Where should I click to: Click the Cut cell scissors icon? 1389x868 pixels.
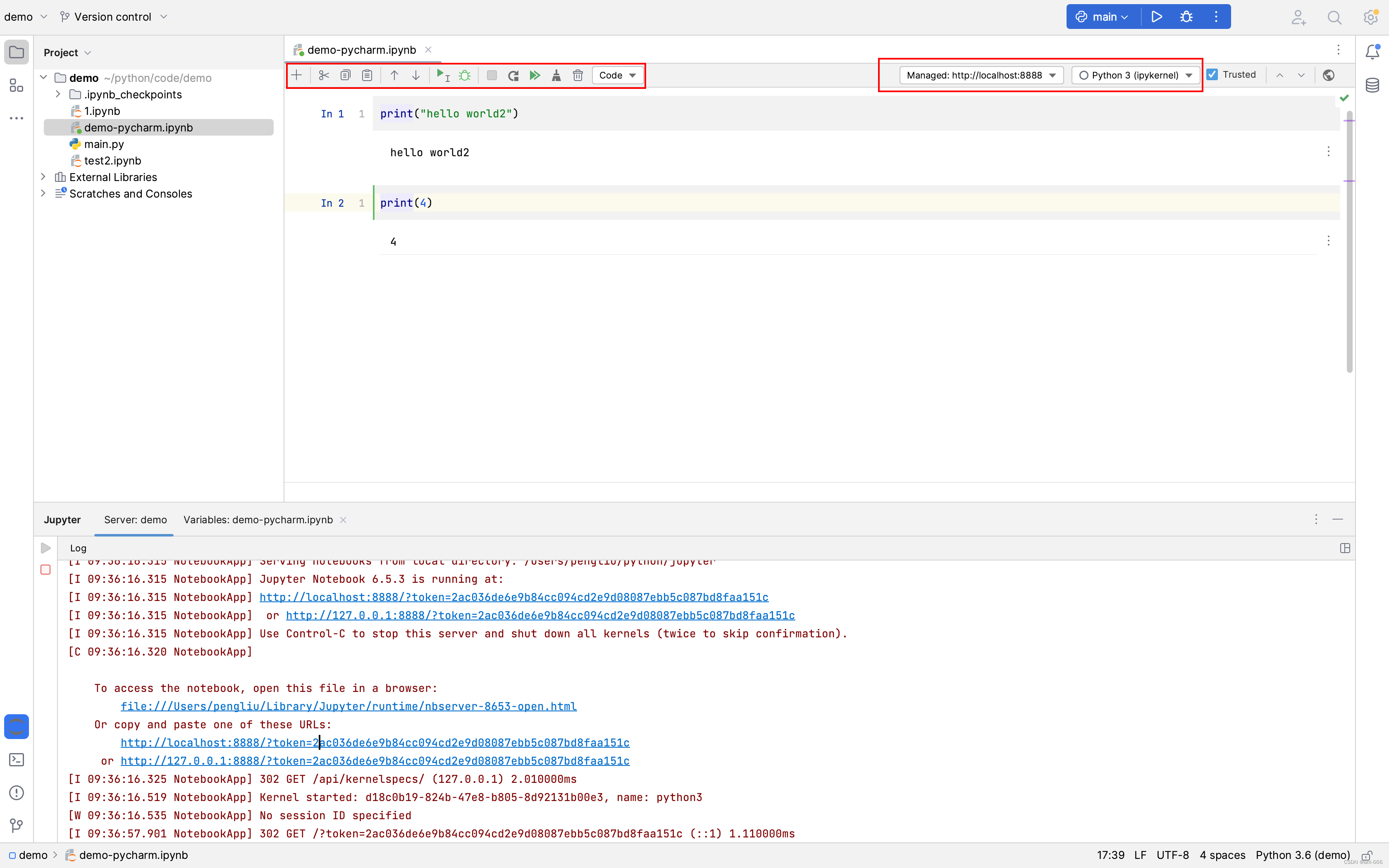pyautogui.click(x=324, y=75)
